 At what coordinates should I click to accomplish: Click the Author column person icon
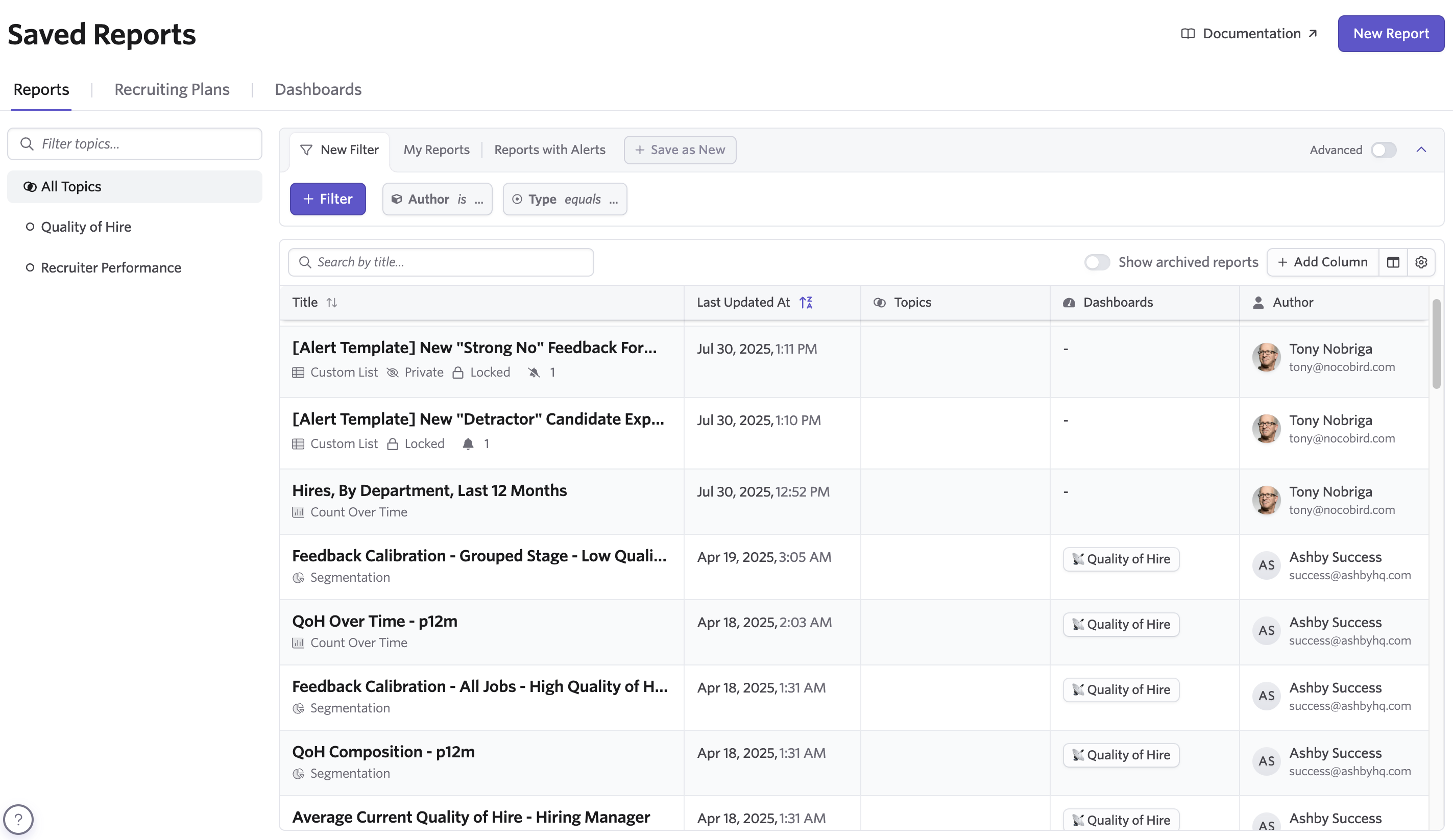[x=1258, y=303]
